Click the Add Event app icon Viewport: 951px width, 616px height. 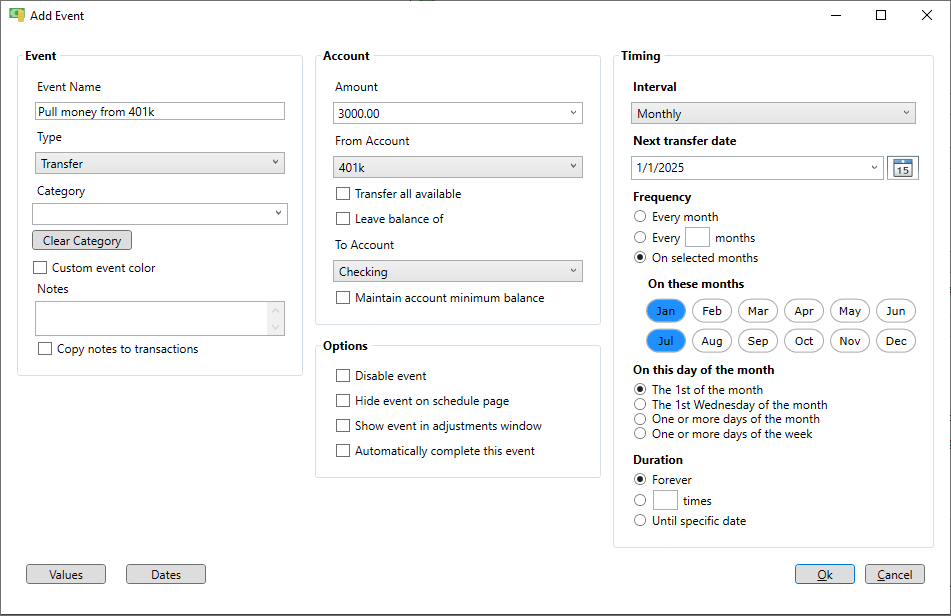[x=16, y=15]
